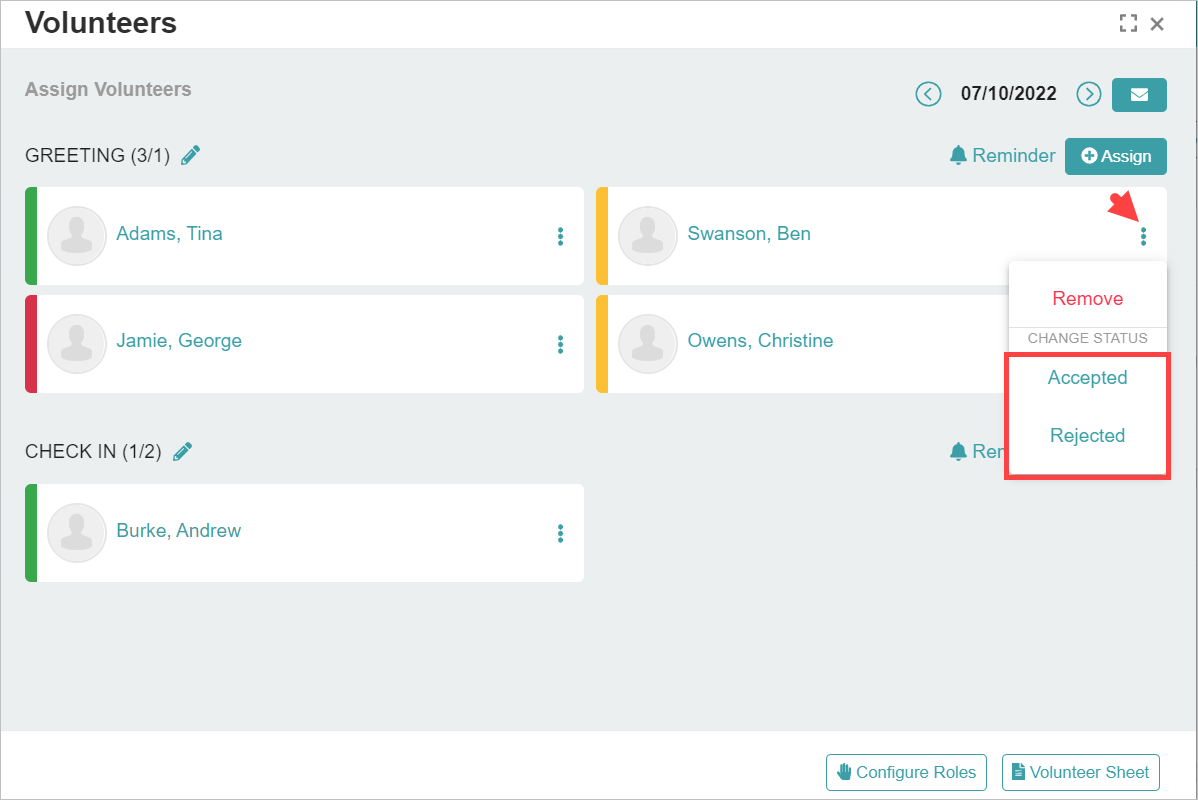Click three-dot menu for Swanson, Ben
1198x800 pixels.
click(x=1143, y=236)
